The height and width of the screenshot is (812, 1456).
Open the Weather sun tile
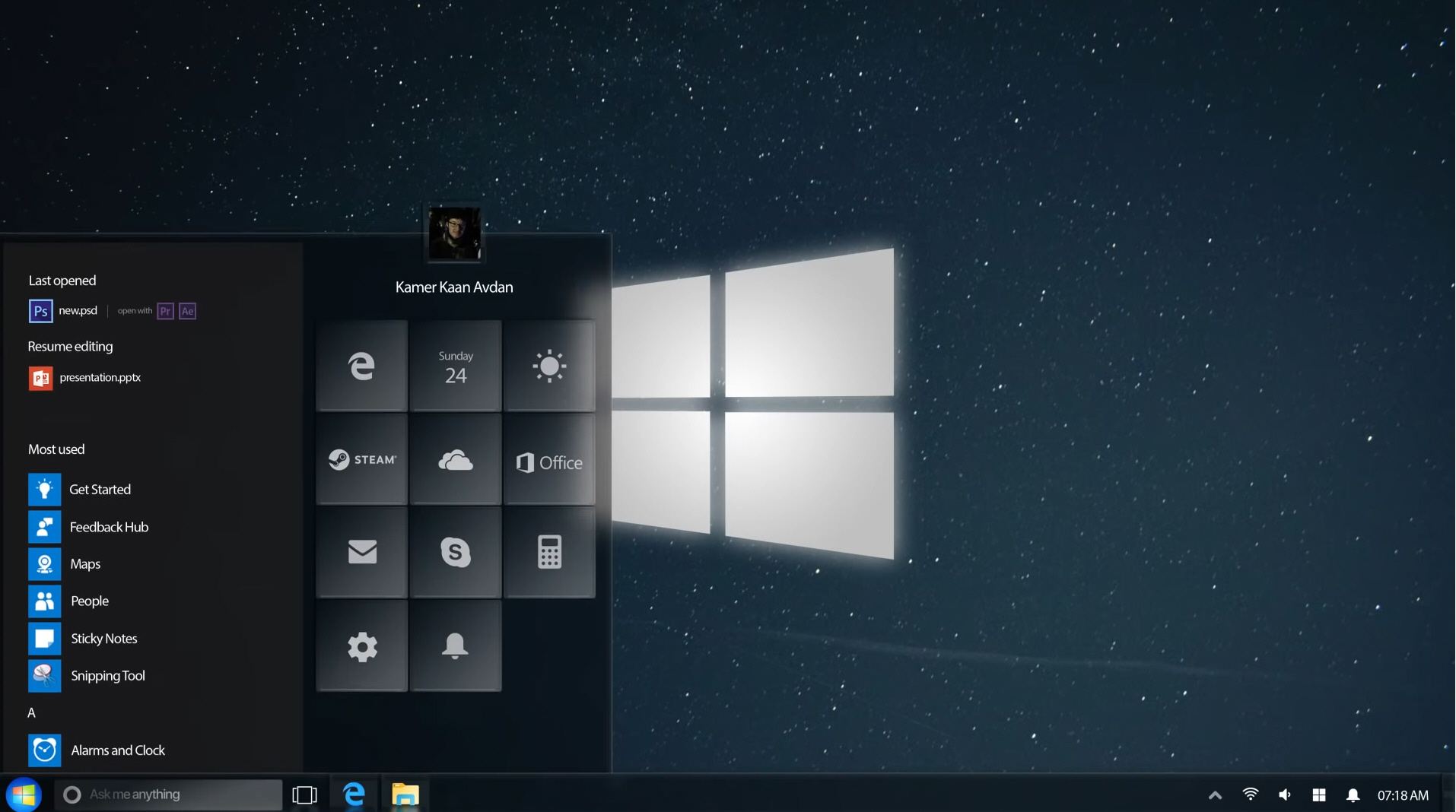549,366
